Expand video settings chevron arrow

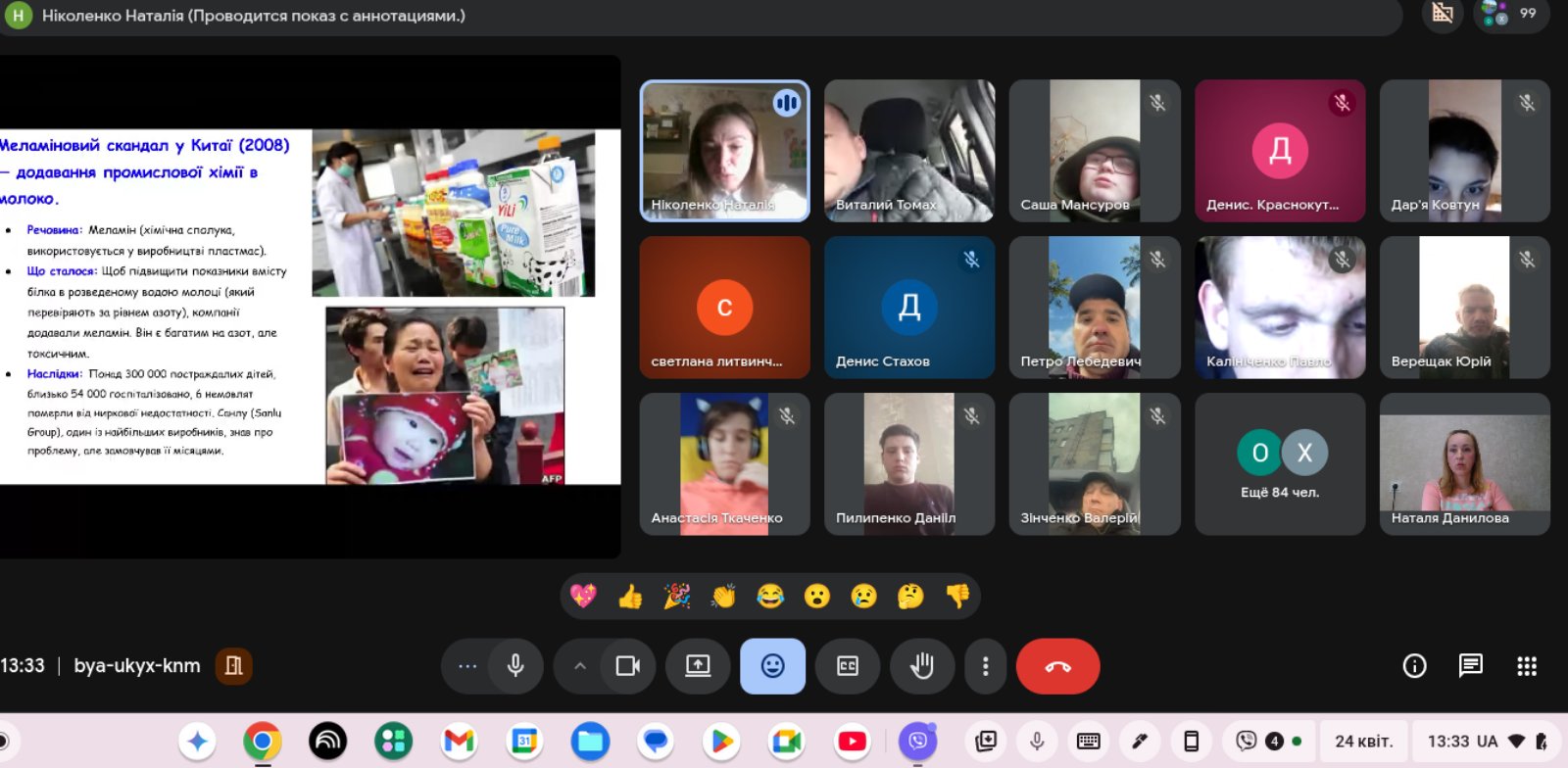[x=580, y=666]
